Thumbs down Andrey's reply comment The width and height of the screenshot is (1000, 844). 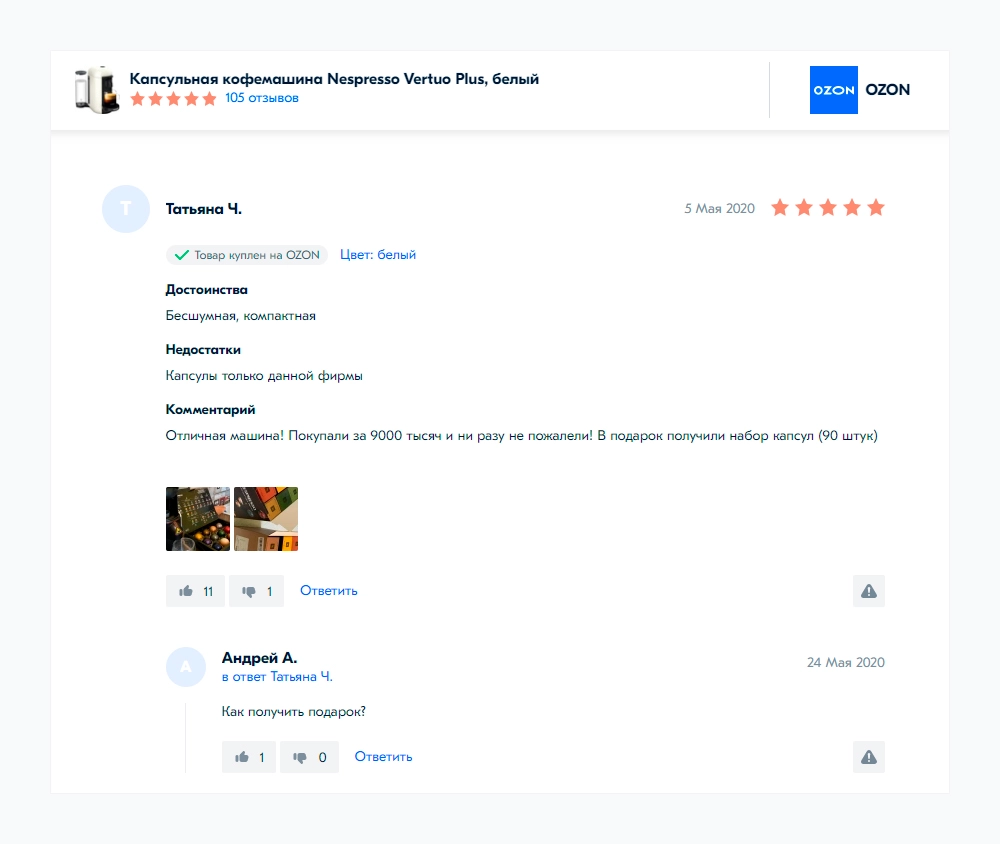309,757
